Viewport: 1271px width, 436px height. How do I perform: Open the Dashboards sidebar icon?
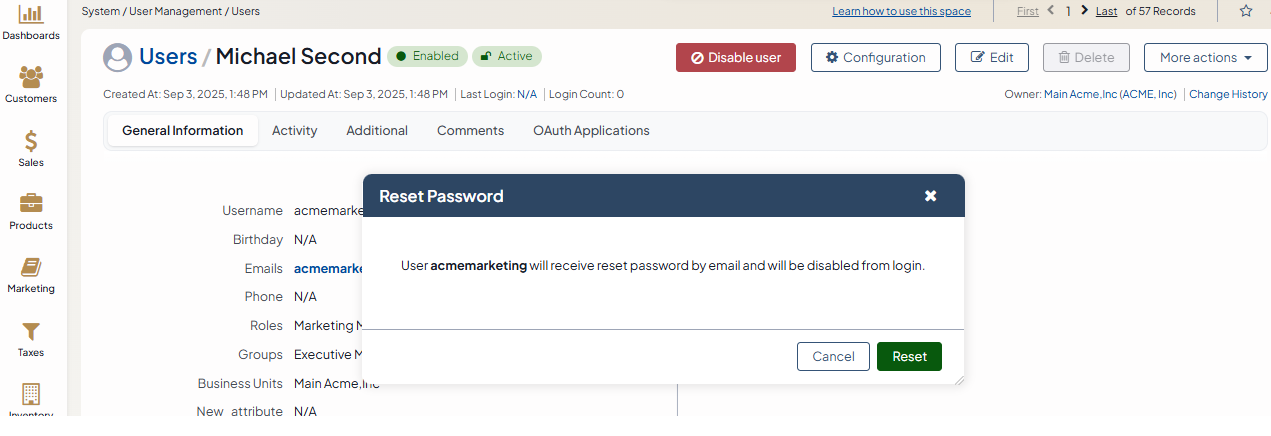point(31,15)
